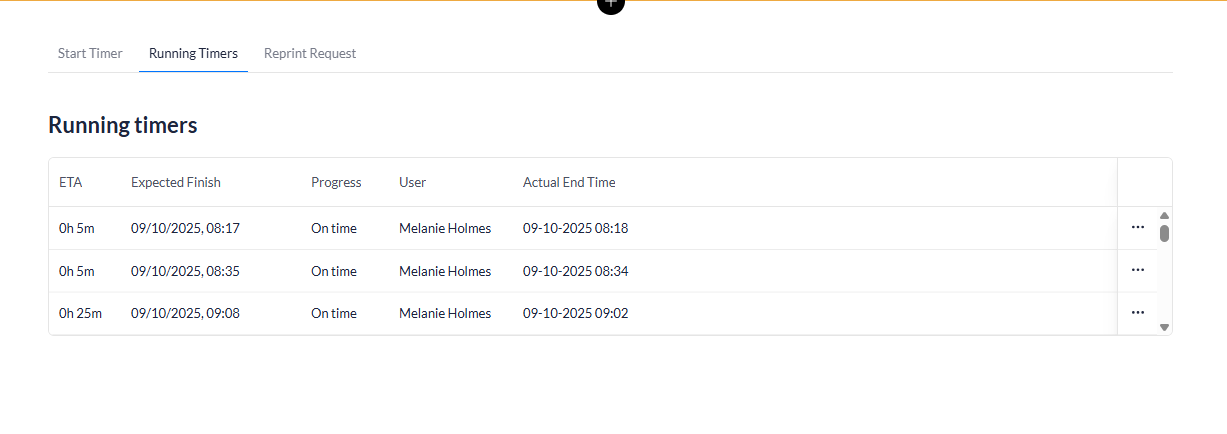
Task: Select the Running Timers tab
Action: 193,53
